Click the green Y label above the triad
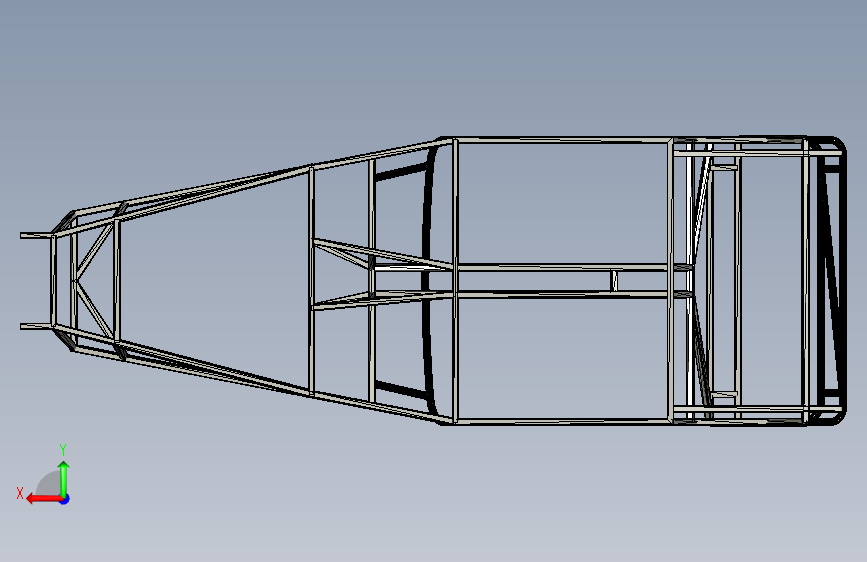This screenshot has height=562, width=867. (63, 449)
